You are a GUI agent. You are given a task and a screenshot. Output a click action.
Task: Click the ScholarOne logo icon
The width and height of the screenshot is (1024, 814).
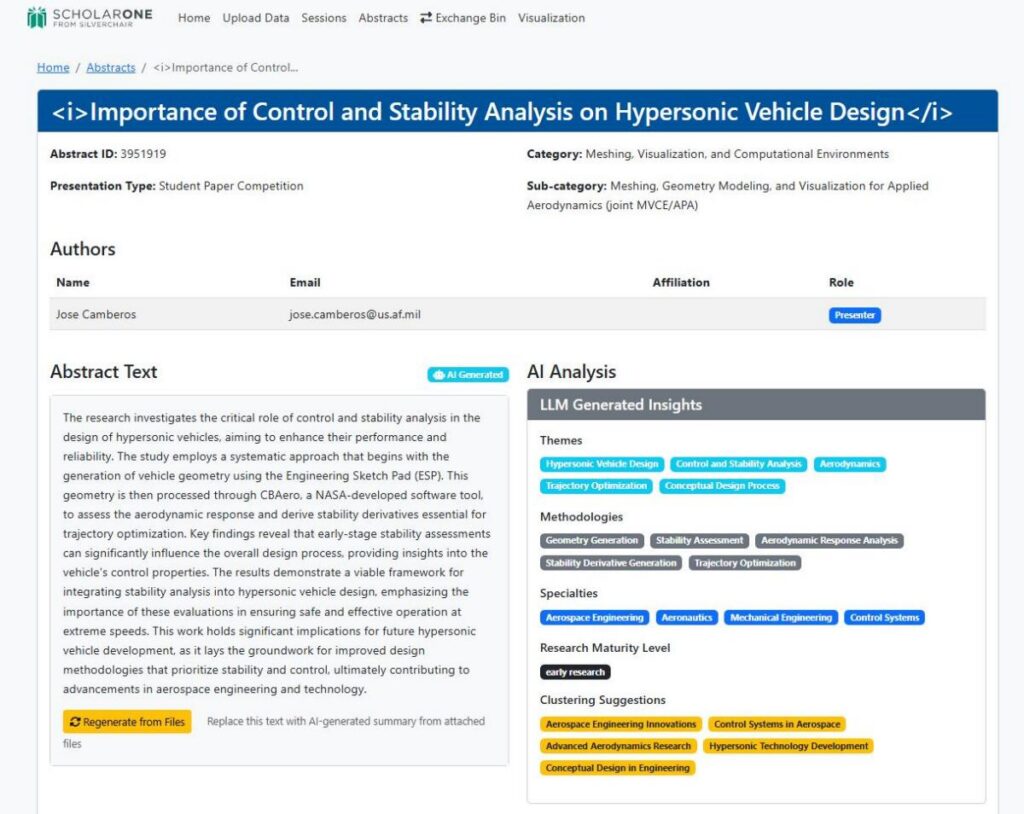[x=37, y=18]
